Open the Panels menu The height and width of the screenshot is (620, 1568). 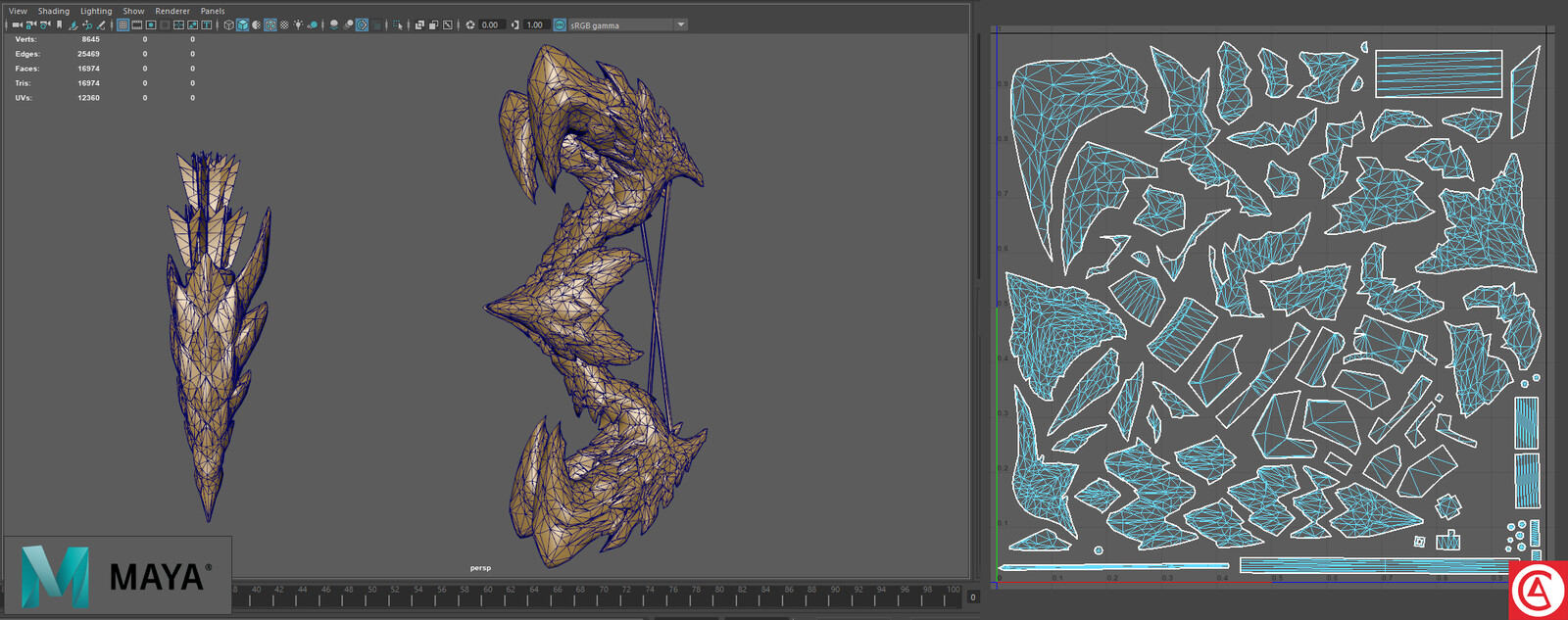[x=213, y=11]
